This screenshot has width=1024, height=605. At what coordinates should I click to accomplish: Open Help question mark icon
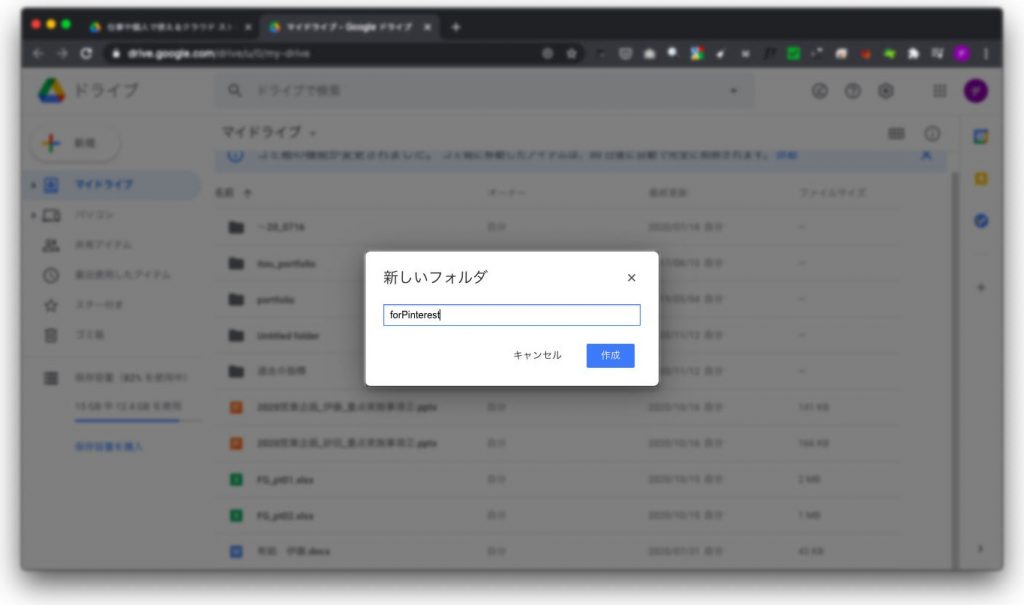point(852,91)
